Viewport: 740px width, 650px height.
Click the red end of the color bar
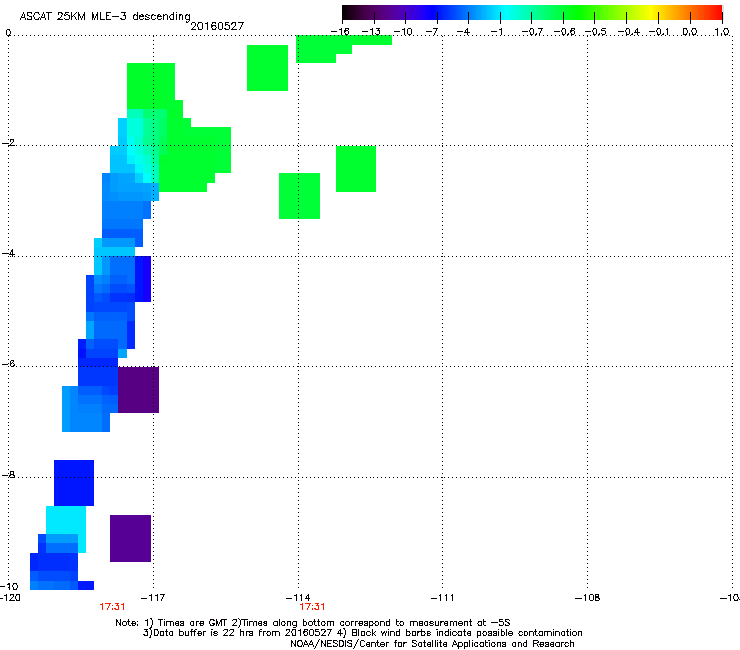716,13
